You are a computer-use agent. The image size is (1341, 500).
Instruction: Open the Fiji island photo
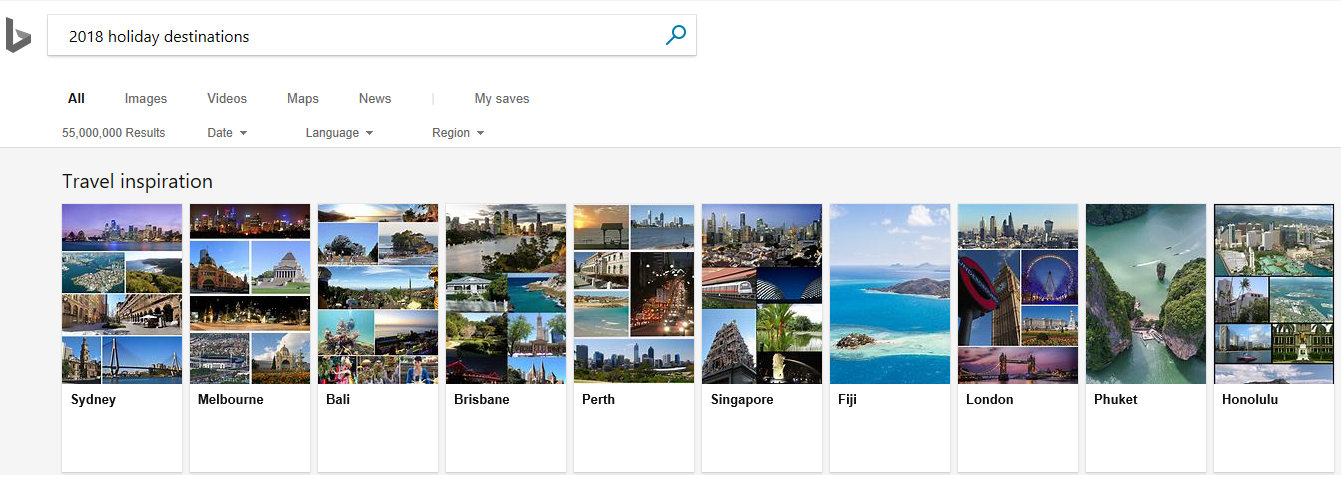coord(890,294)
